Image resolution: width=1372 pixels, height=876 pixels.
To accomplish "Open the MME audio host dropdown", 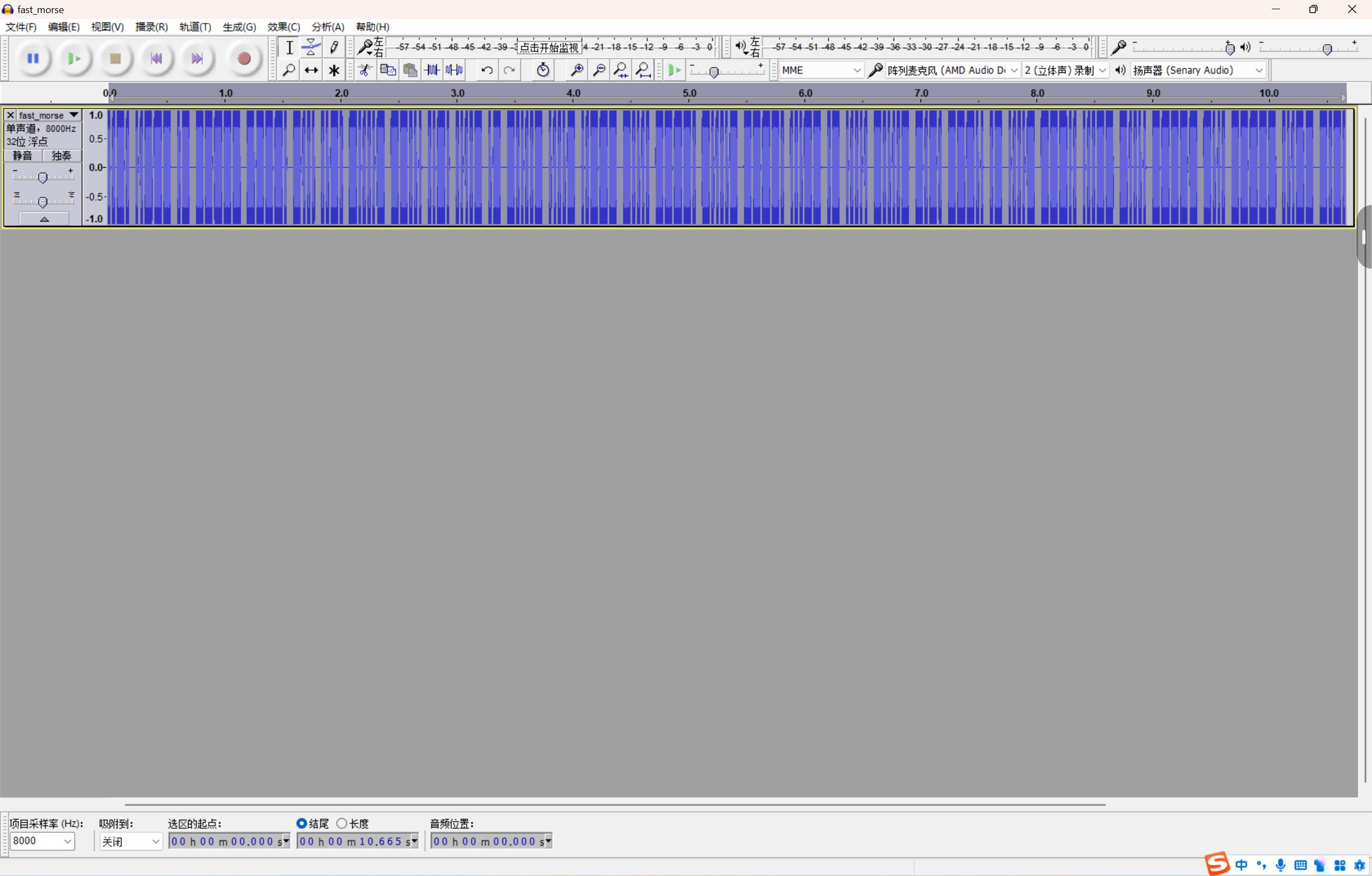I will click(820, 70).
